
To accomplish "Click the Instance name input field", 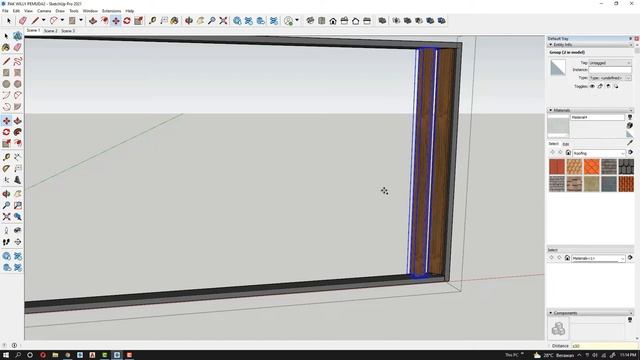I will (610, 70).
